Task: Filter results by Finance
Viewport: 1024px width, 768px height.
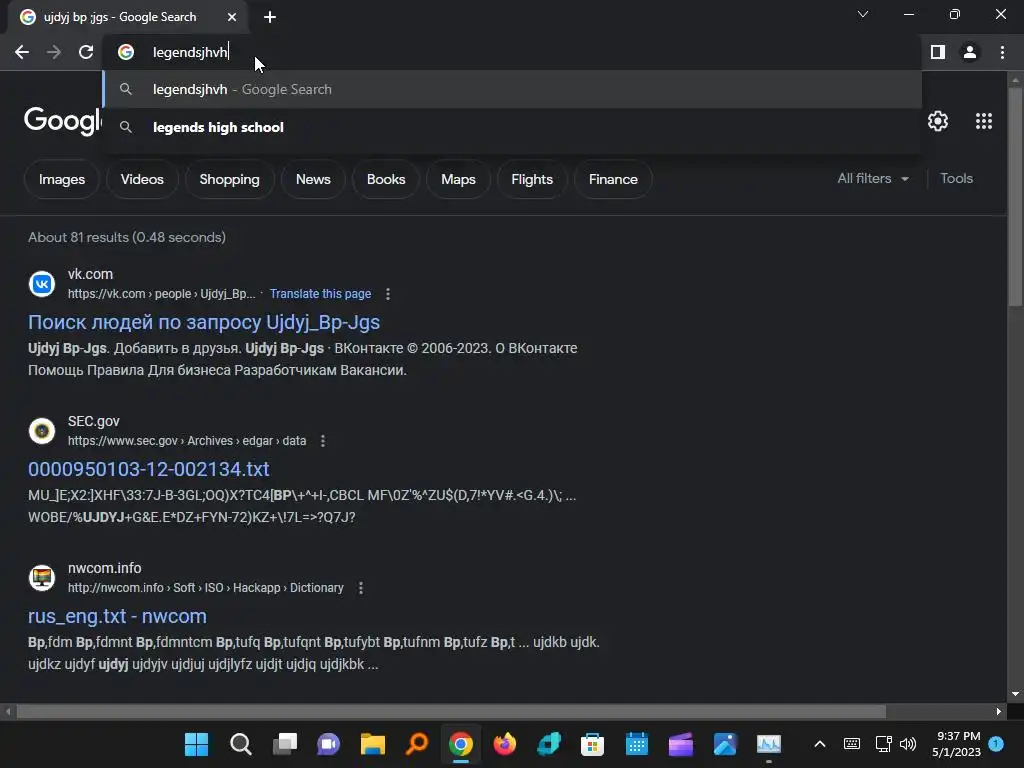Action: pyautogui.click(x=613, y=179)
